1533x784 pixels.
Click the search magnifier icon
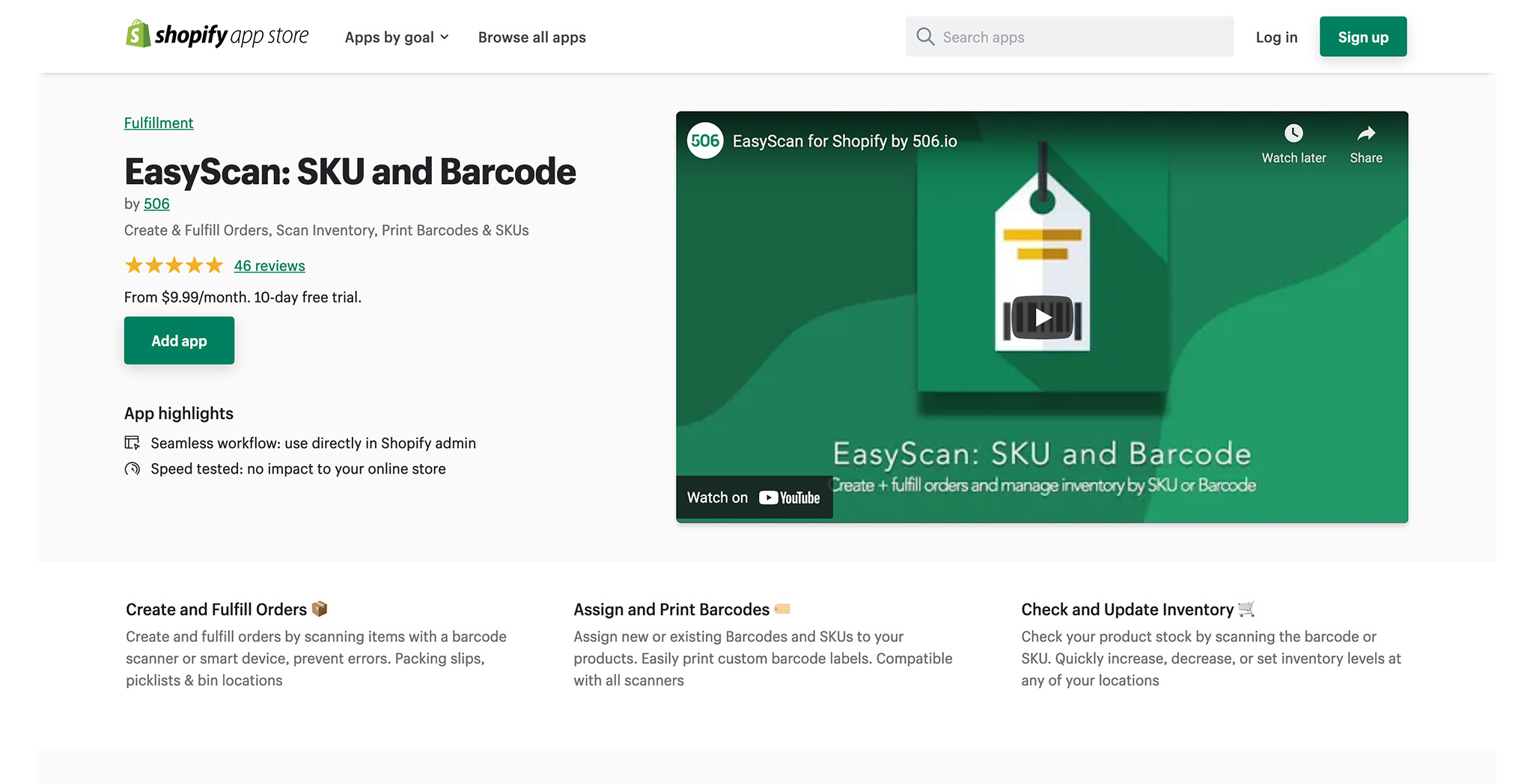coord(925,37)
